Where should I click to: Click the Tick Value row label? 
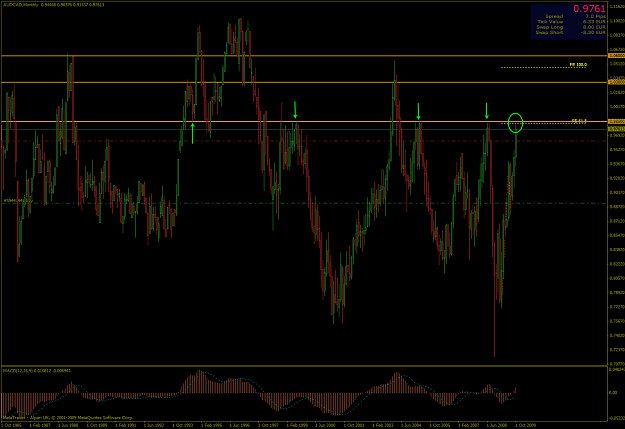pos(550,22)
